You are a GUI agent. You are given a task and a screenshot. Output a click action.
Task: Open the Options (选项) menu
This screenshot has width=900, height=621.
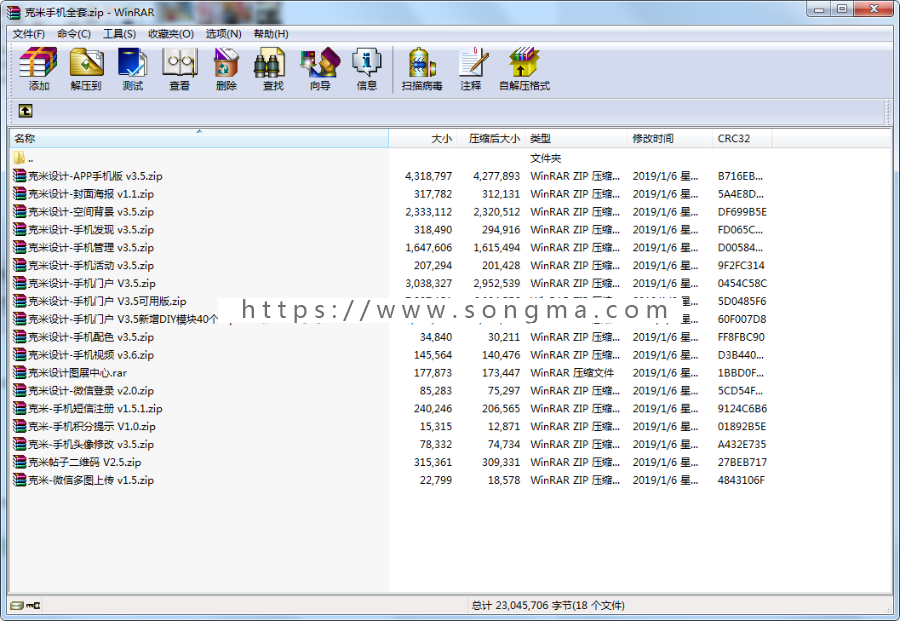click(224, 34)
